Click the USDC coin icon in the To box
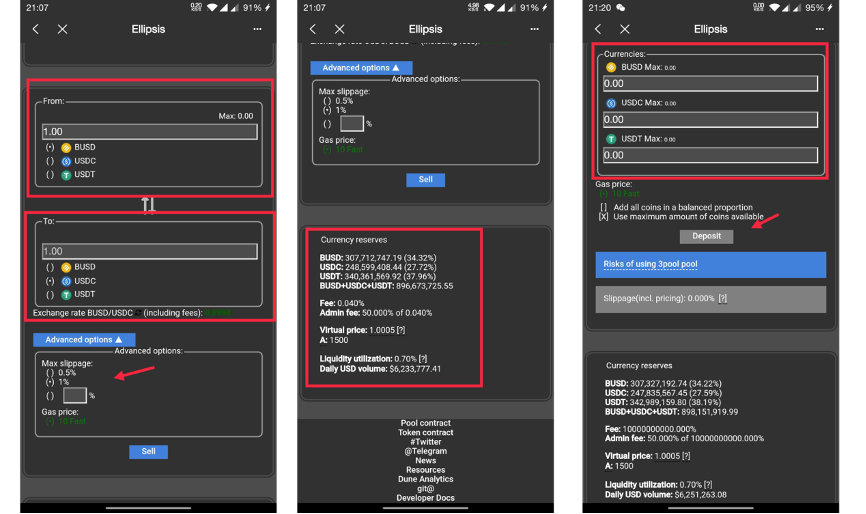 pyautogui.click(x=66, y=281)
